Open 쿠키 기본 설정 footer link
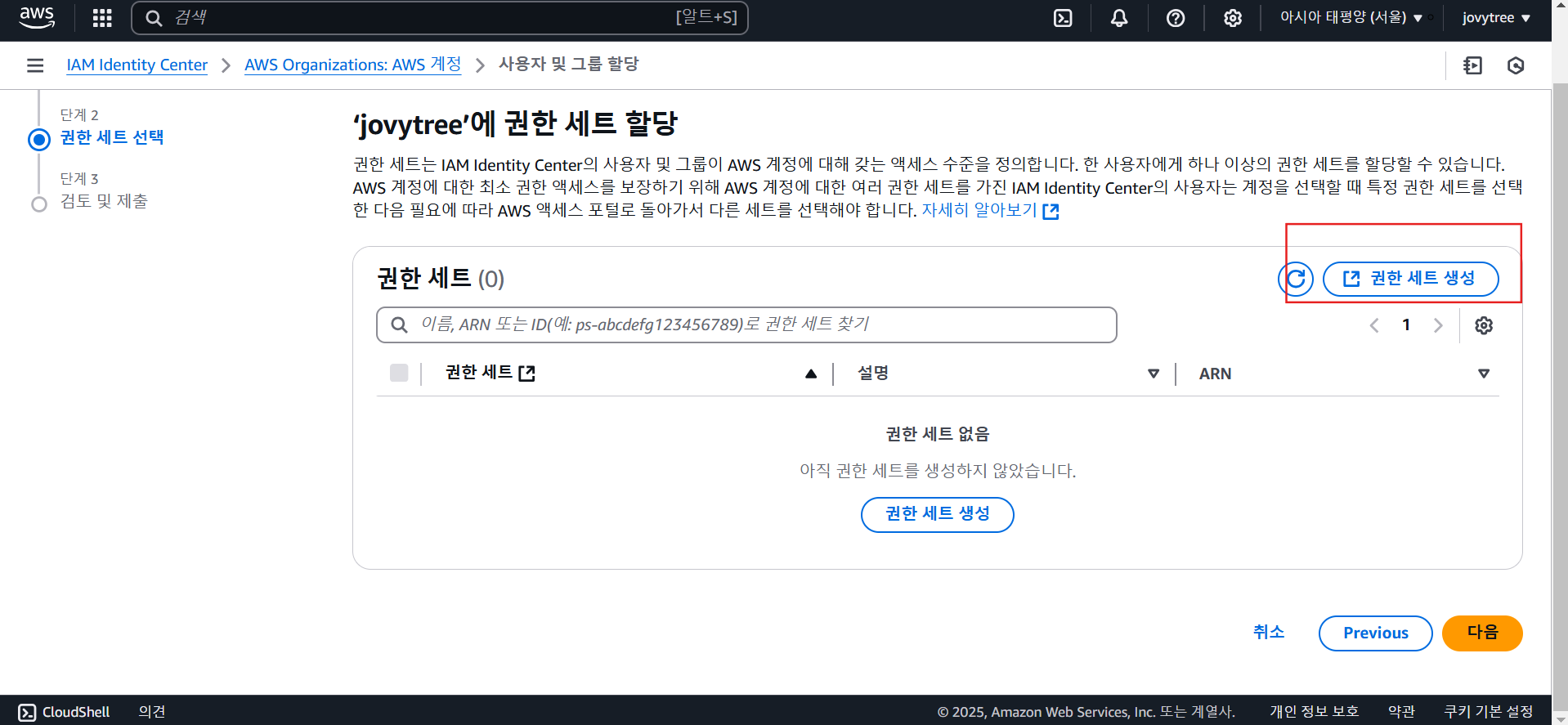Image resolution: width=1568 pixels, height=725 pixels. (x=1488, y=712)
